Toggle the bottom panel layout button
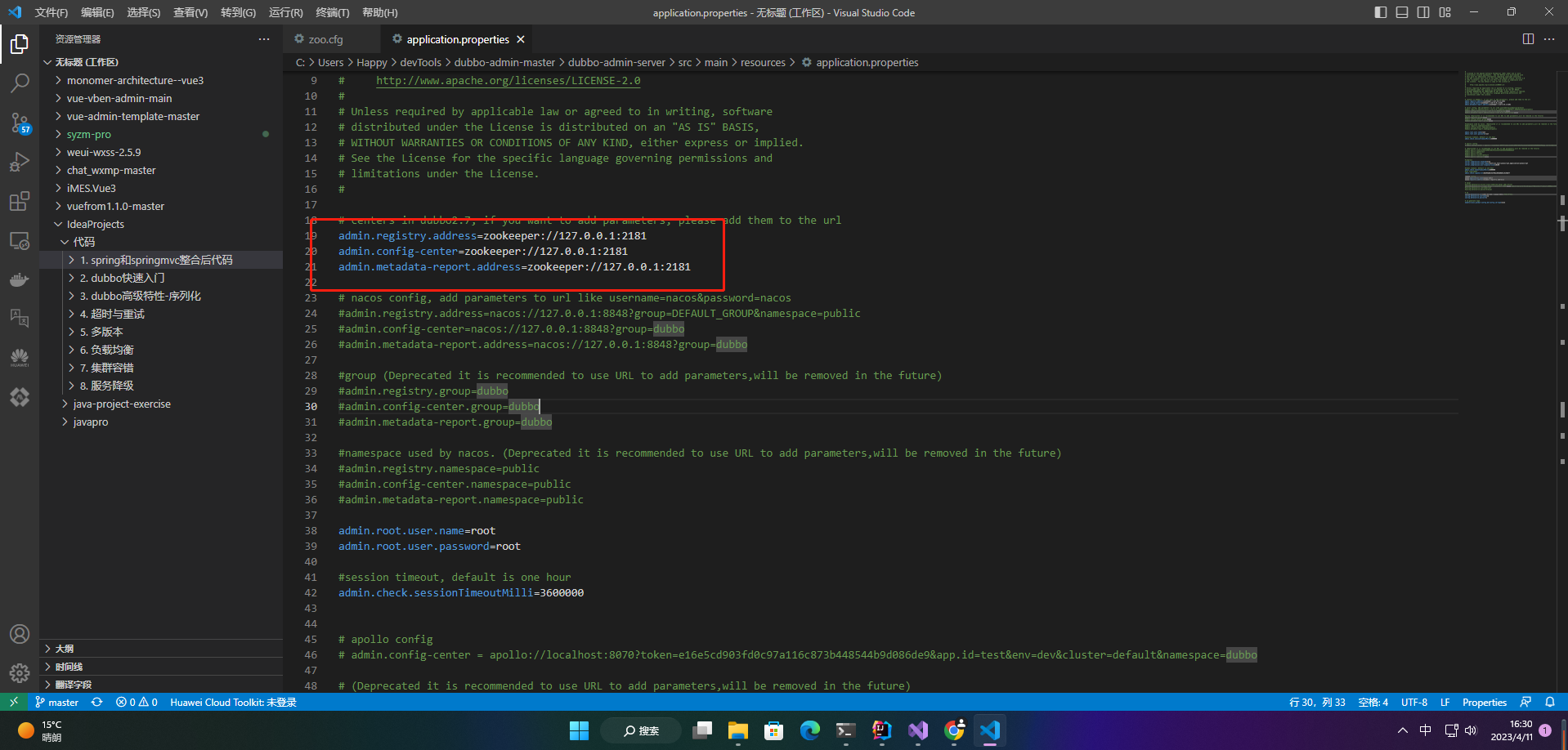 tap(1402, 12)
